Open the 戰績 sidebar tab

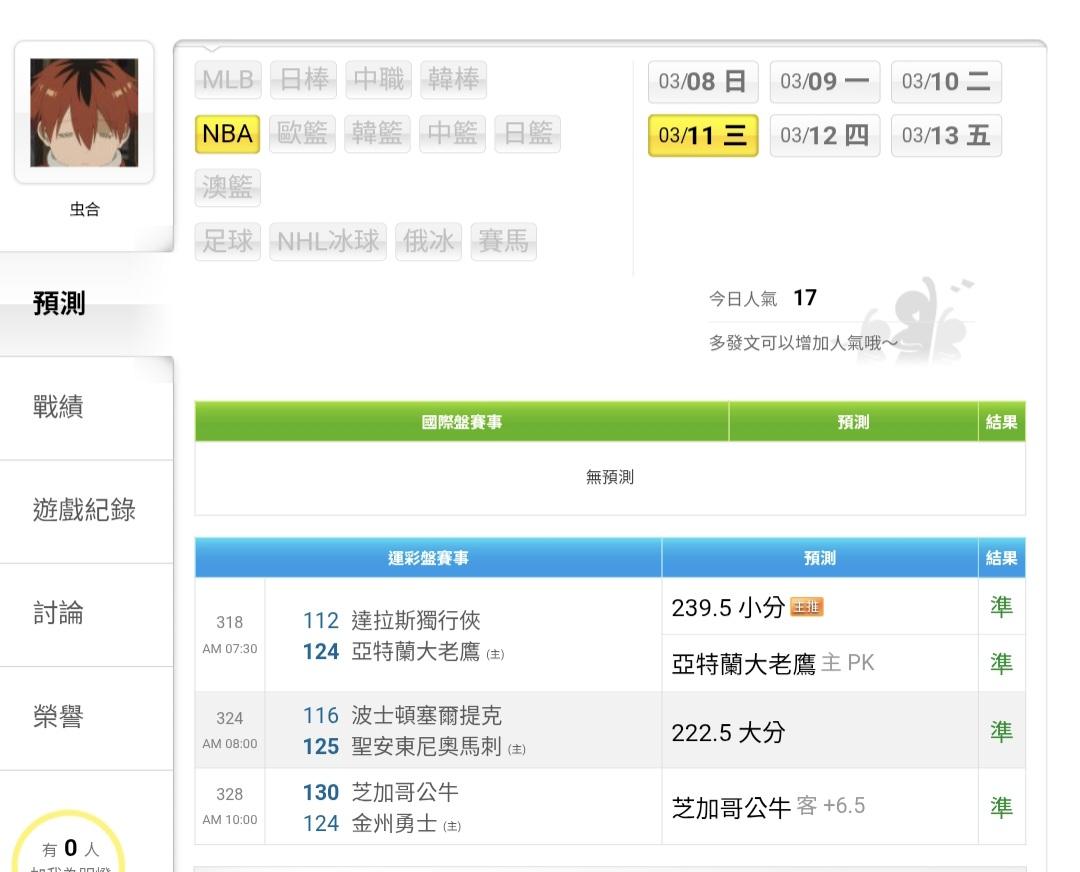(86, 408)
